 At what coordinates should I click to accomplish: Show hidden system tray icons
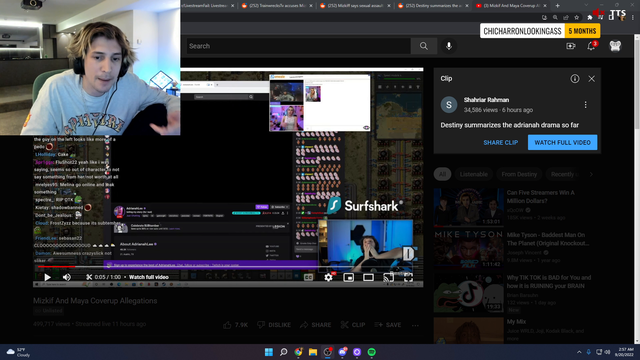pos(579,352)
